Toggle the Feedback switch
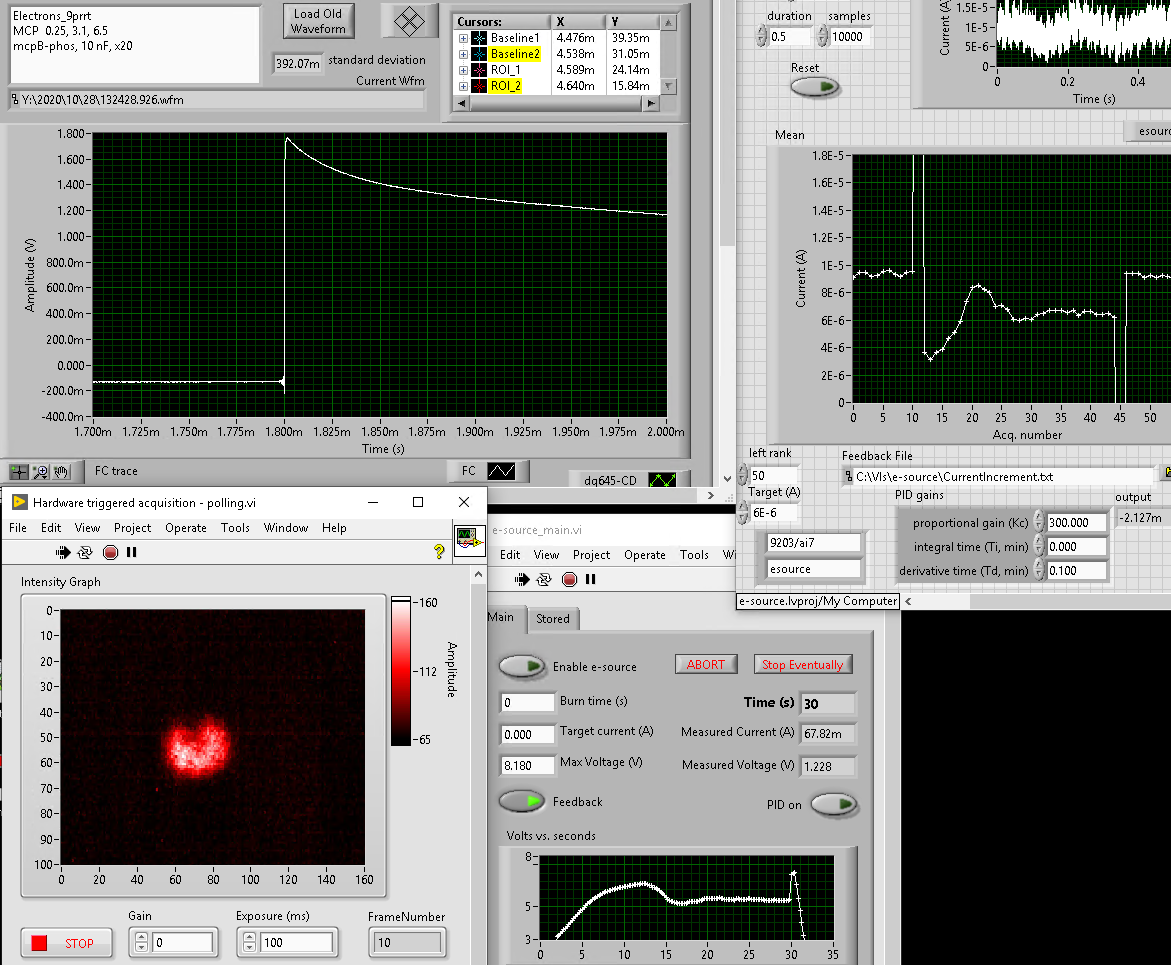Viewport: 1171px width, 965px height. tap(522, 801)
